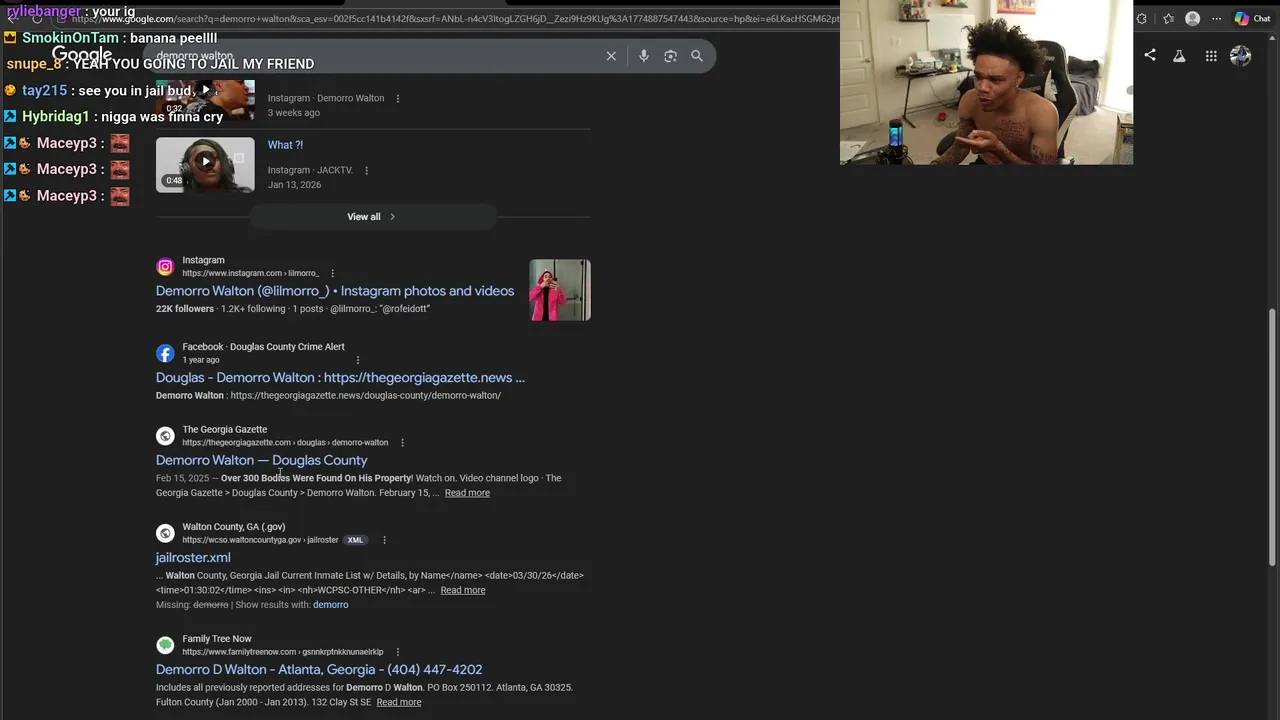Open Douglas - Demorro Walton Facebook link
The height and width of the screenshot is (720, 1280).
click(340, 378)
